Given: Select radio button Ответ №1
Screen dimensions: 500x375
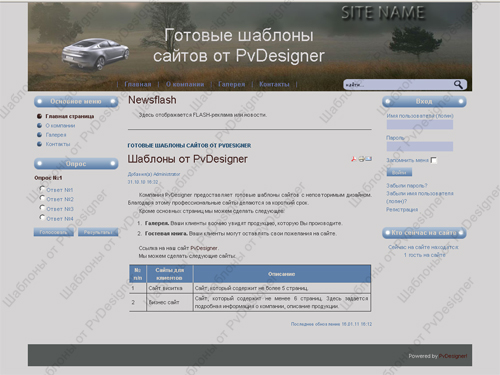Looking at the screenshot, I should [x=42, y=189].
